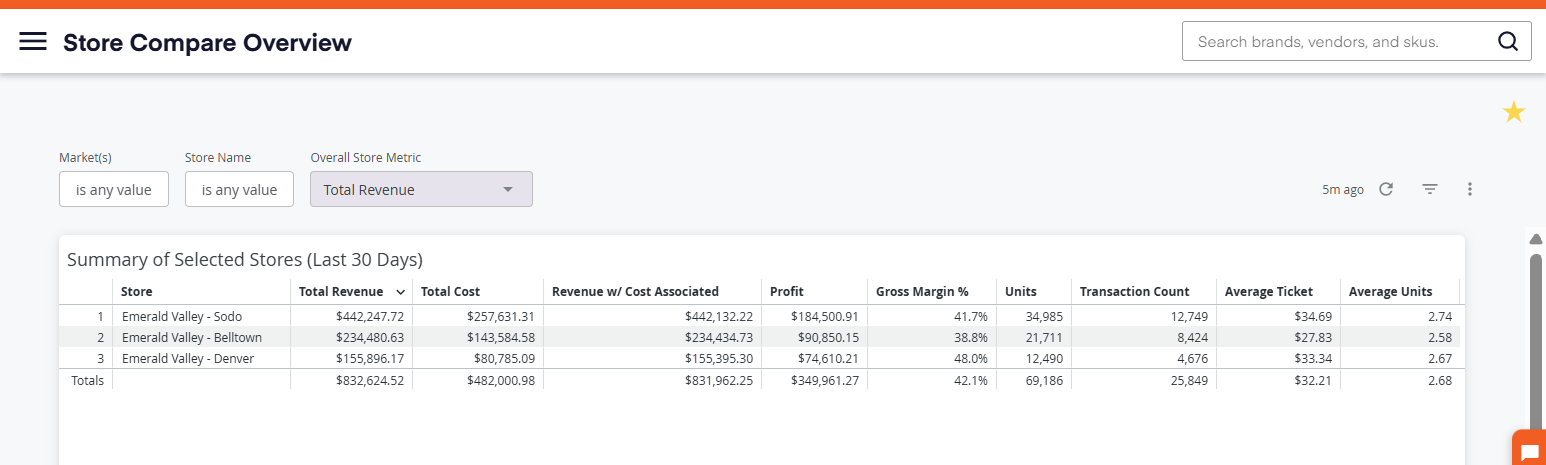Reload dashboard data with refresh icon
The image size is (1546, 465).
[1386, 189]
